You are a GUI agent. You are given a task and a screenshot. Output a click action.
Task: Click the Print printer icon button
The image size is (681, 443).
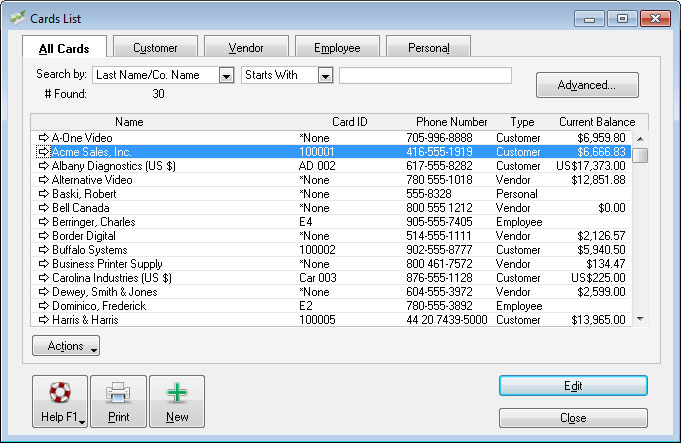click(x=119, y=401)
